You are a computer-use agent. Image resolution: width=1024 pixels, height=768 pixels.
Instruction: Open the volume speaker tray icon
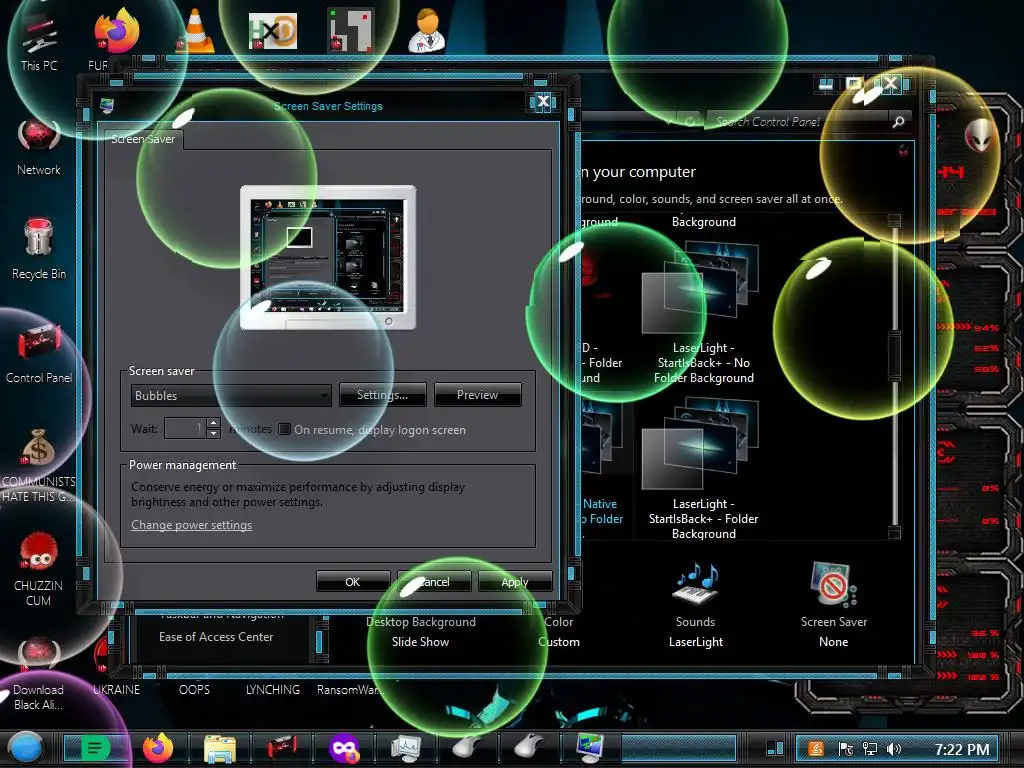point(894,749)
